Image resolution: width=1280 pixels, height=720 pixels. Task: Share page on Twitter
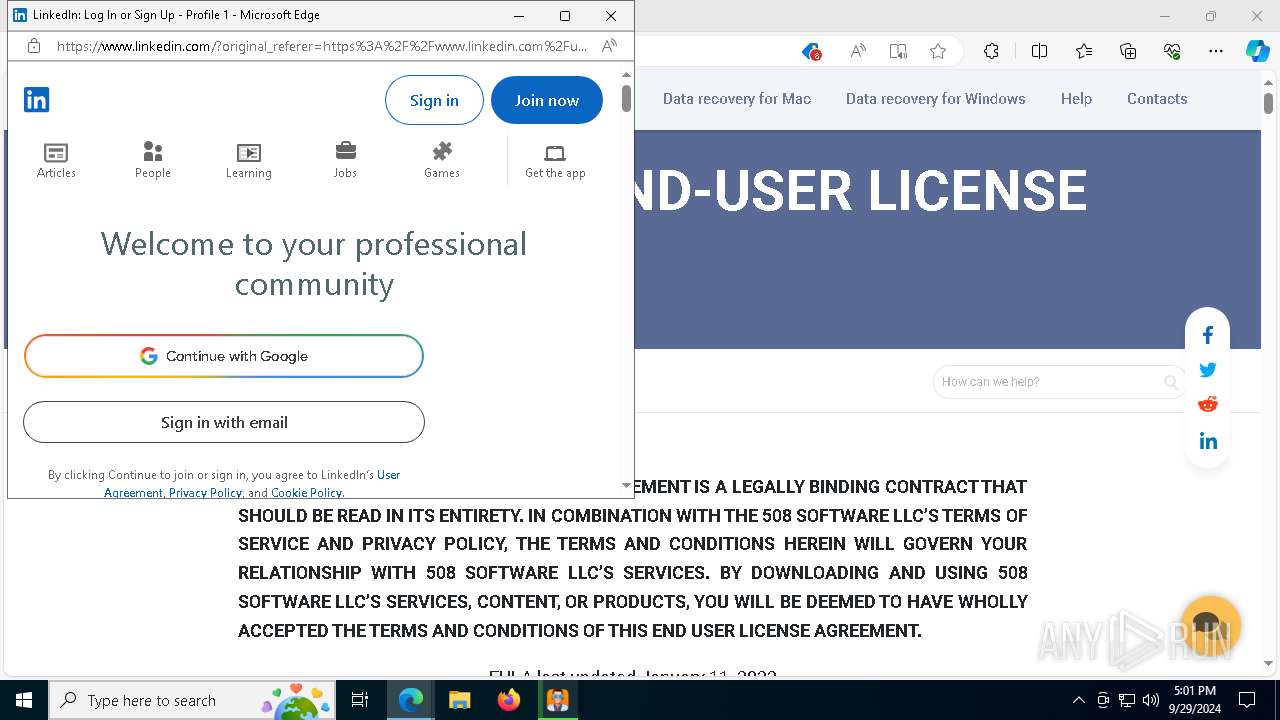point(1208,370)
